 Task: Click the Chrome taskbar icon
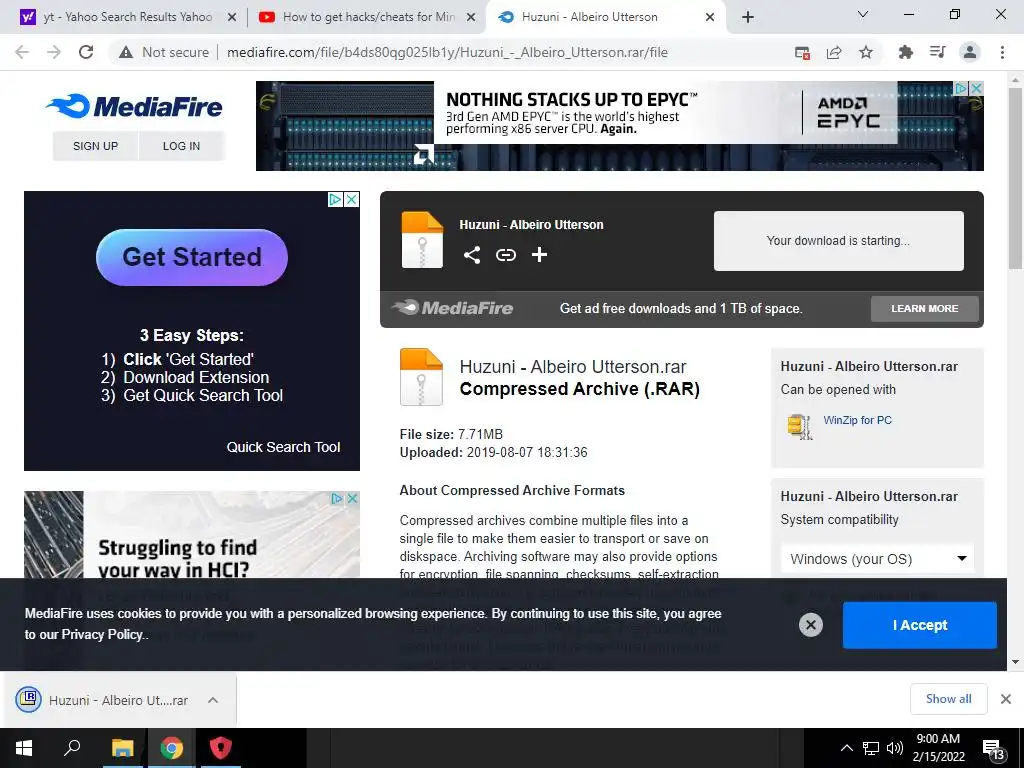pos(171,748)
